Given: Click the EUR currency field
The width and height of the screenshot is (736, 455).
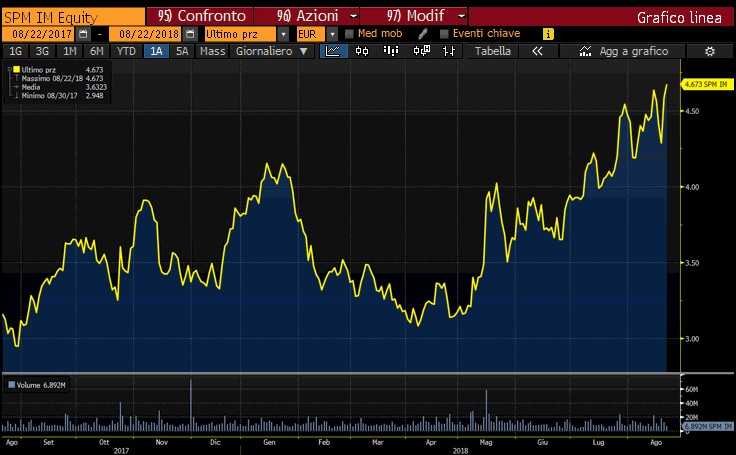Looking at the screenshot, I should click(x=311, y=34).
